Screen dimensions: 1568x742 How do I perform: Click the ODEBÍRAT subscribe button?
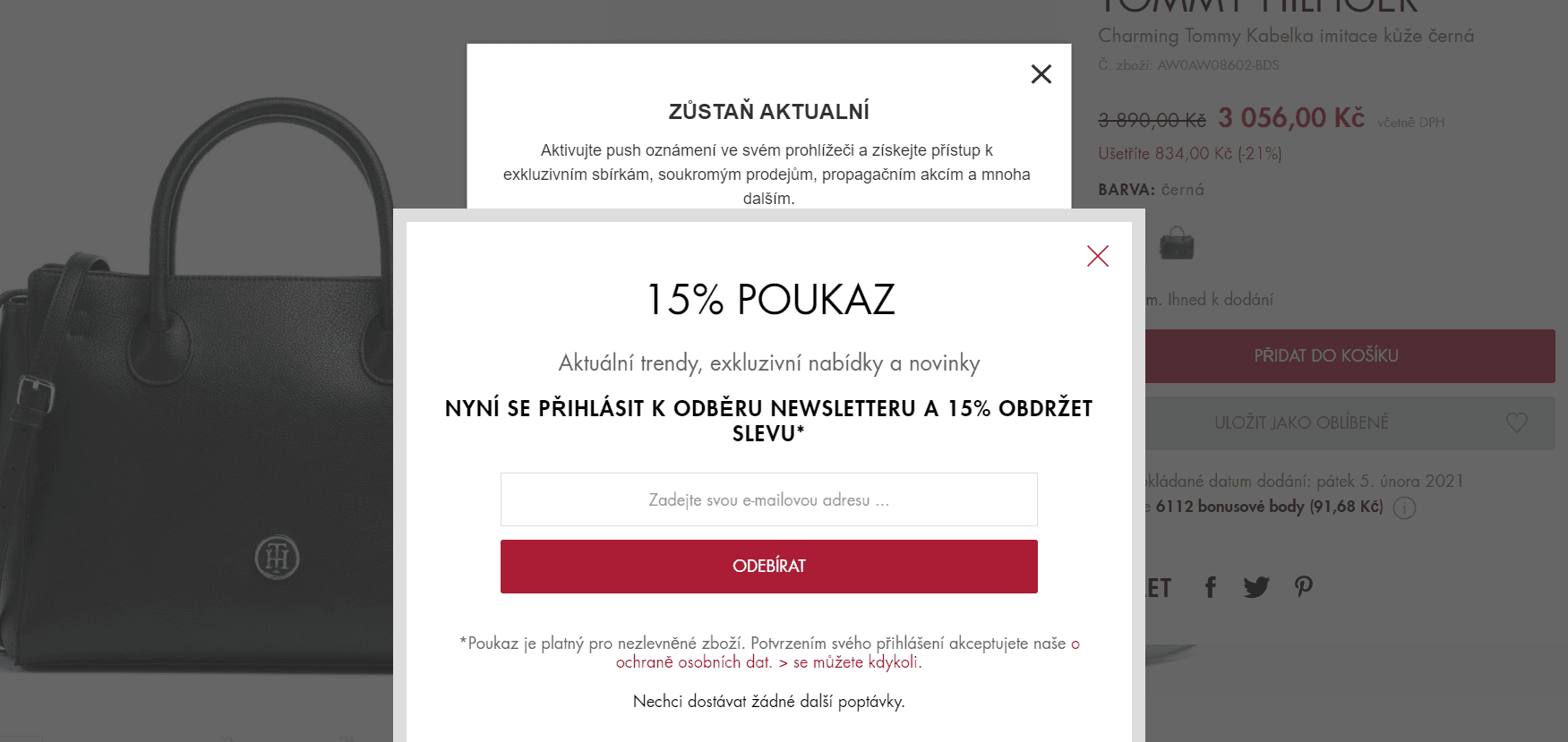(x=769, y=567)
